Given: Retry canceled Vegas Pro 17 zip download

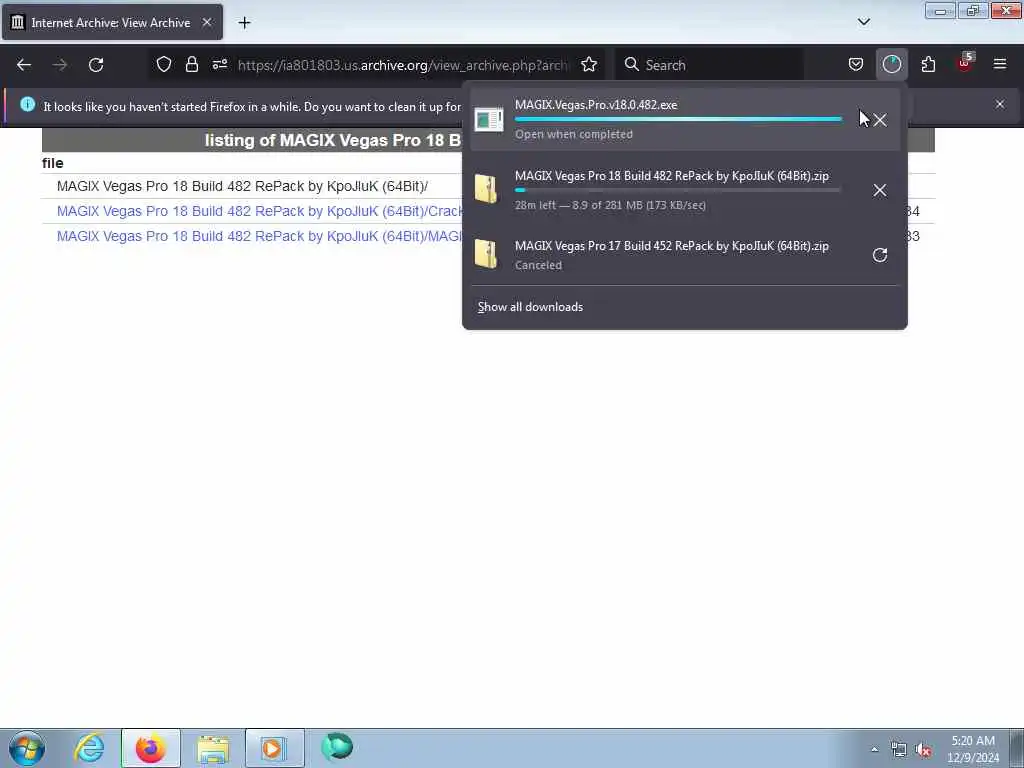Looking at the screenshot, I should [880, 255].
